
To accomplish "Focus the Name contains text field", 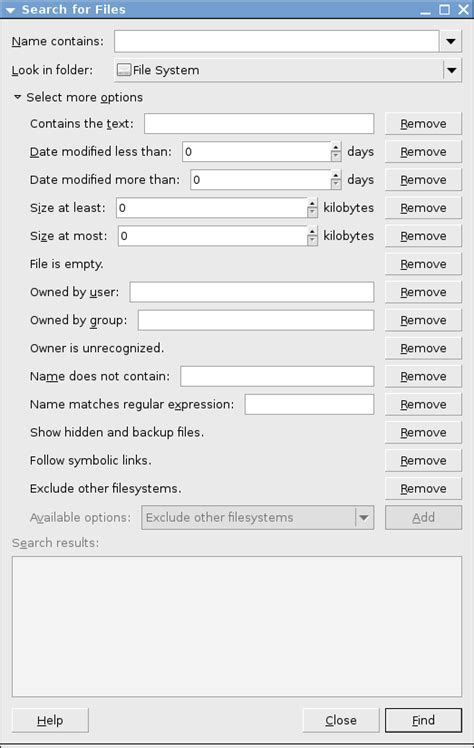I will pos(276,42).
